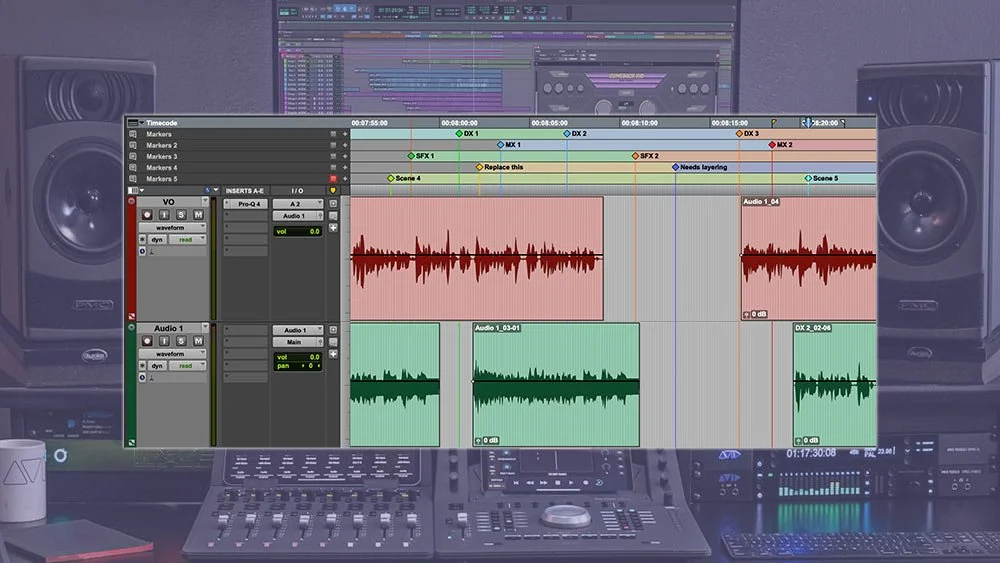This screenshot has width=1000, height=563.
Task: Click the Timecode ruler label
Action: pos(161,122)
